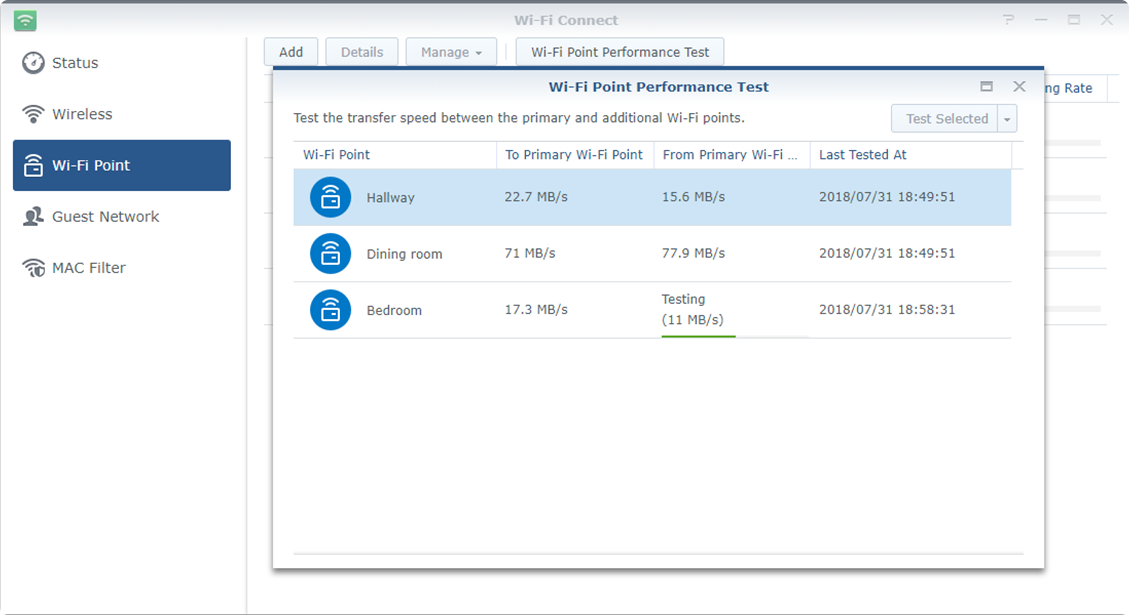Click the Hallway Wi-Fi point icon

tap(330, 198)
